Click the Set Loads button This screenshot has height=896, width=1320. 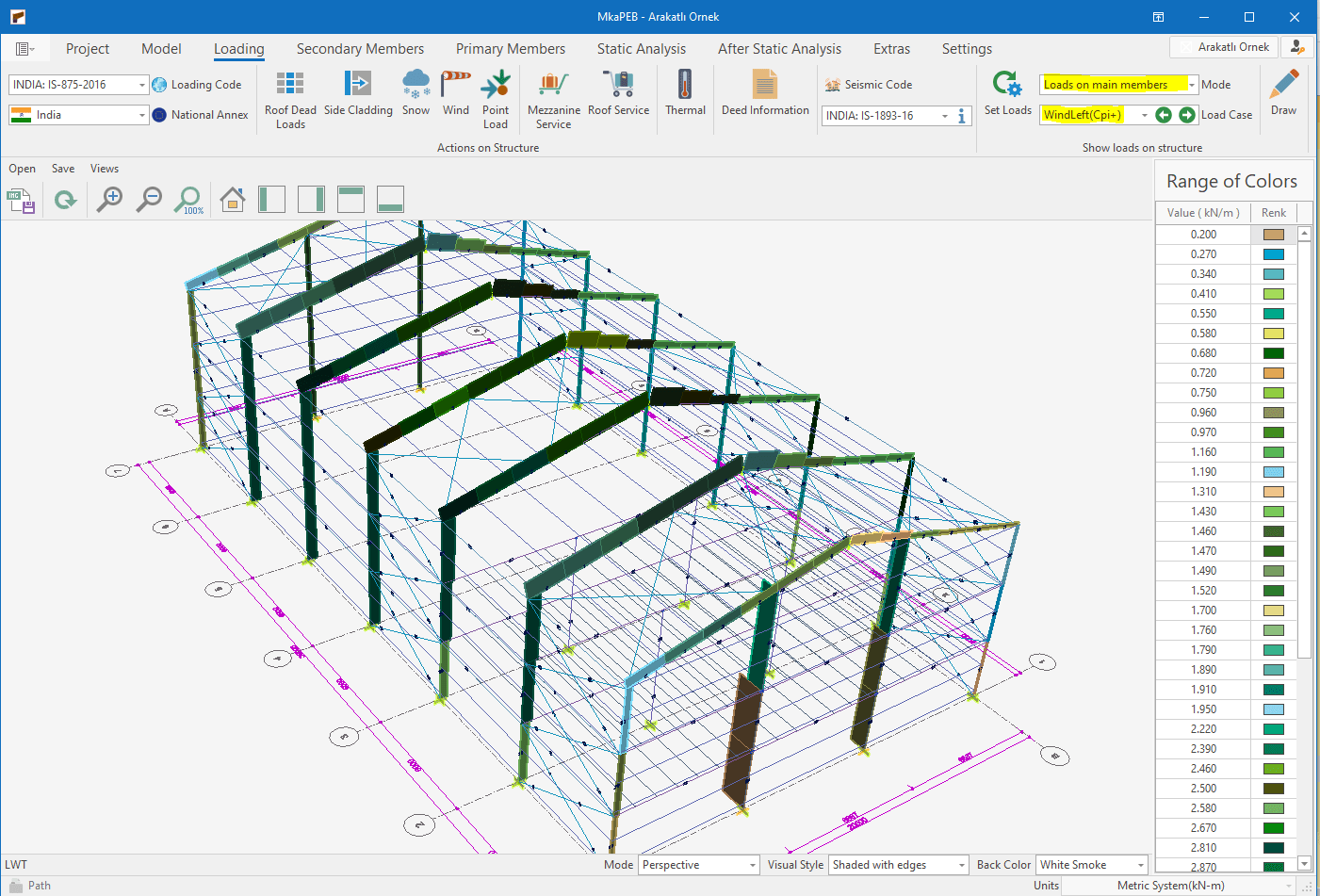1007,92
